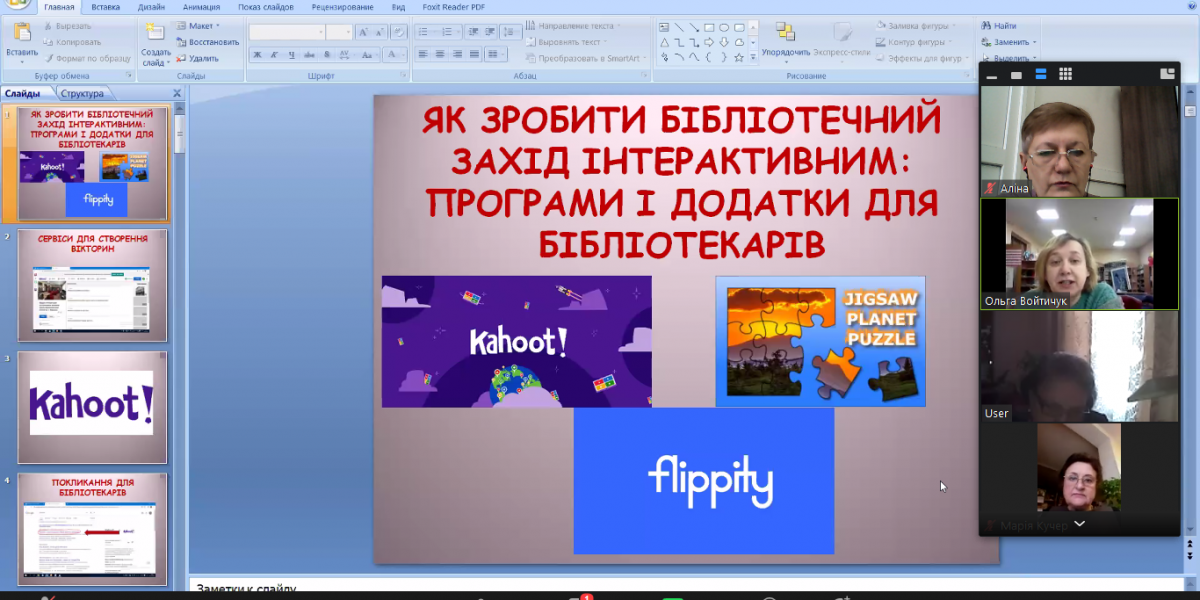
Task: Select Format Painter (Формат по образцу)
Action: [x=86, y=58]
